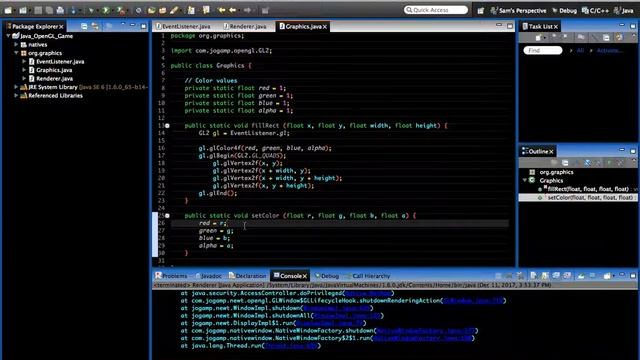Toggle Link with Editor in Package Explorer

click(x=95, y=26)
